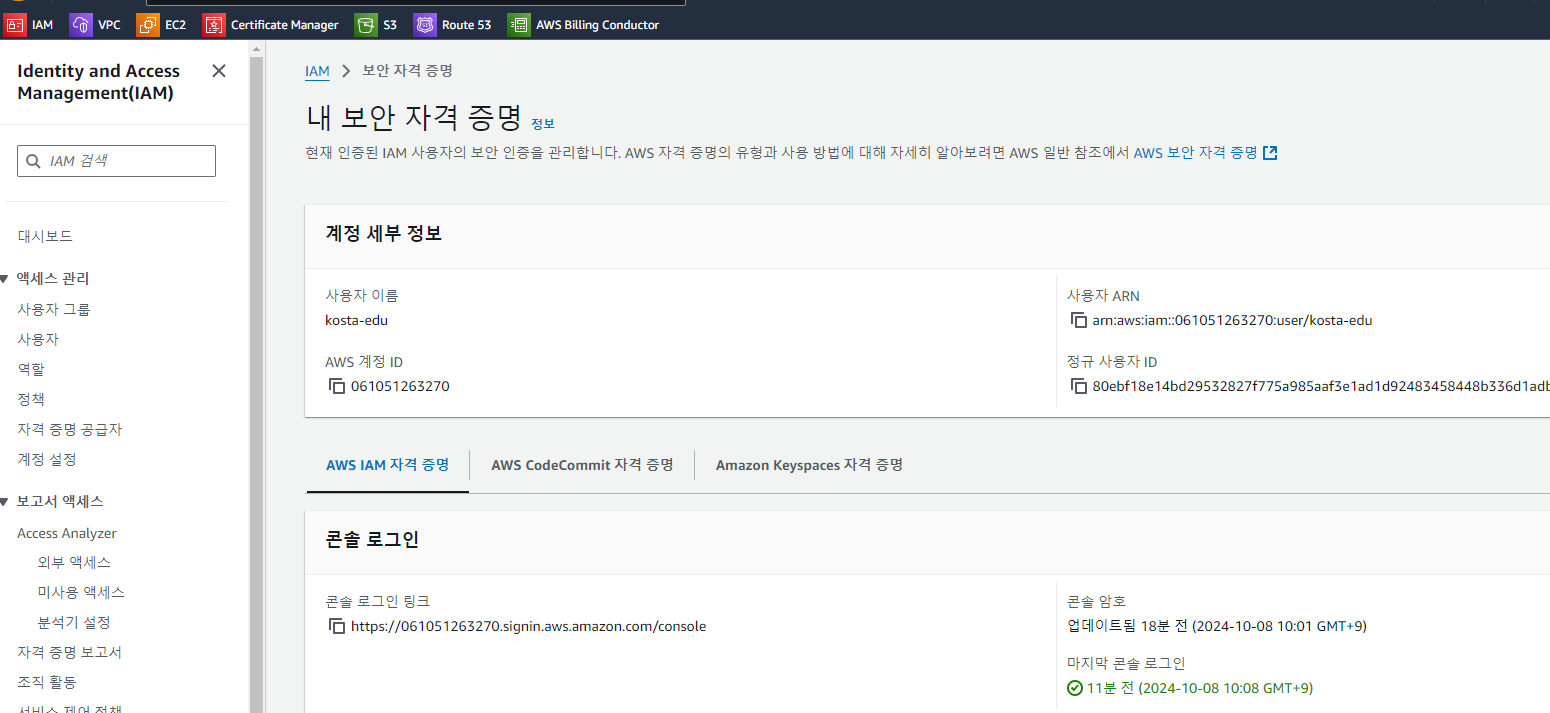The height and width of the screenshot is (713, 1550).
Task: Copy the console sign-in link
Action: pos(337,626)
